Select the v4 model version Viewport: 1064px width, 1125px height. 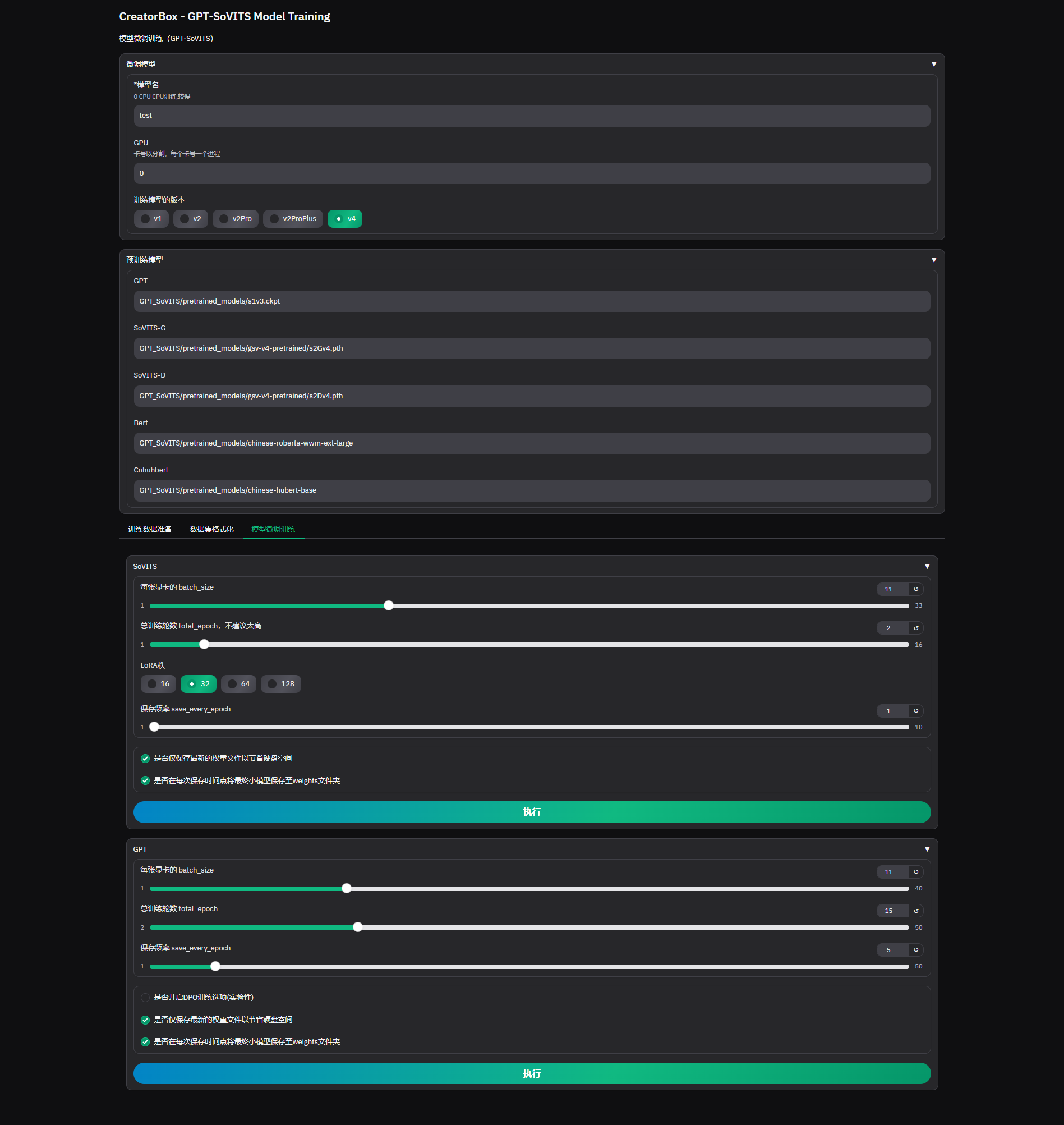345,218
